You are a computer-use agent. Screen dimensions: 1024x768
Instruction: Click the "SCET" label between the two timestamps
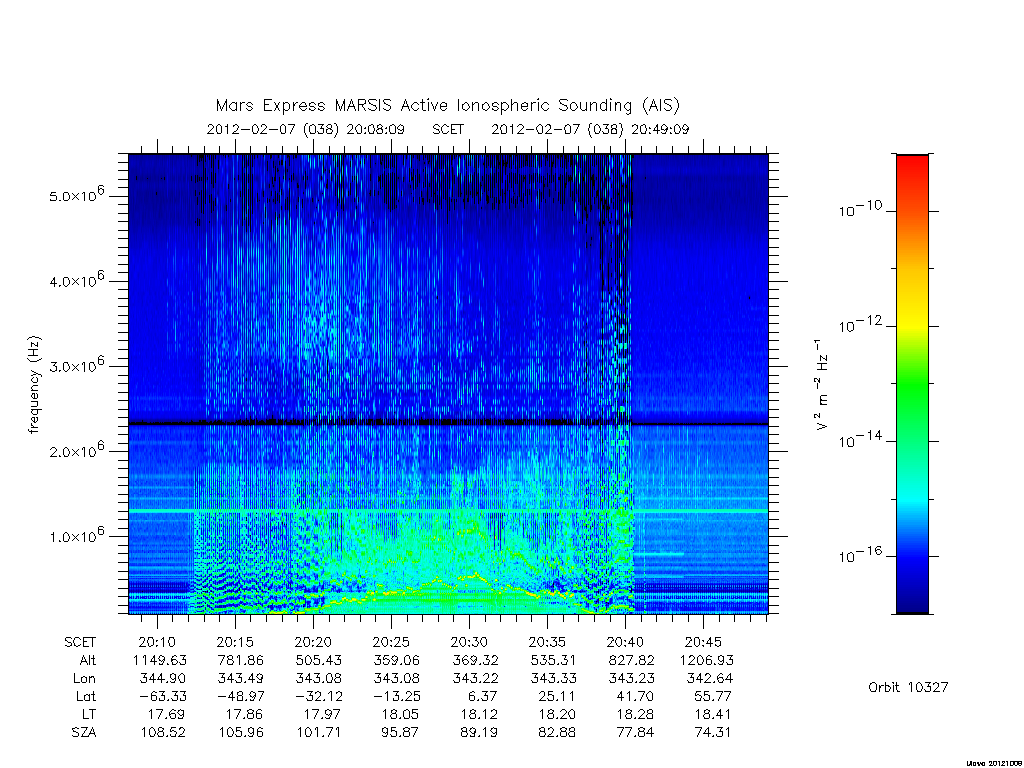pos(448,129)
